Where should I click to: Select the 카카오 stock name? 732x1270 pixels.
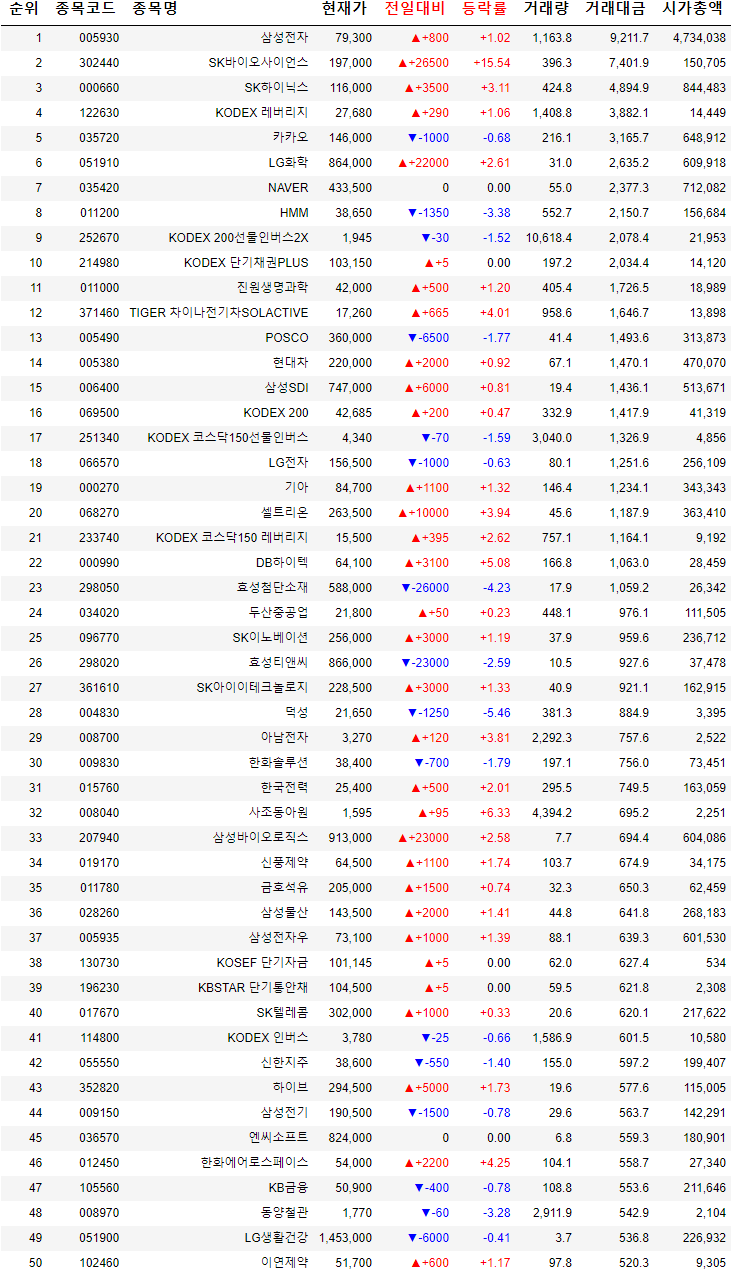pyautogui.click(x=291, y=138)
